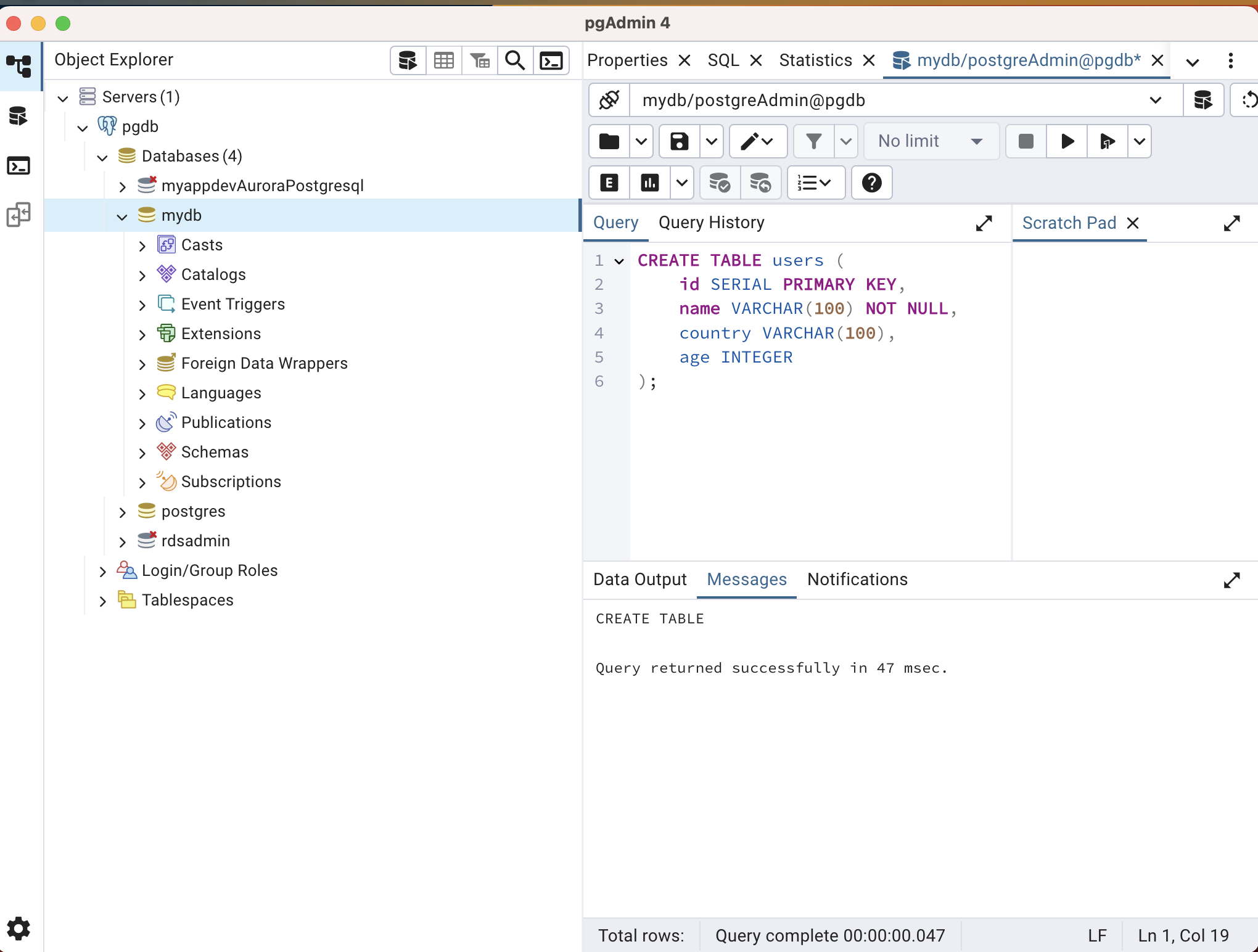Click the Open File folder icon
This screenshot has height=952, width=1258.
609,142
